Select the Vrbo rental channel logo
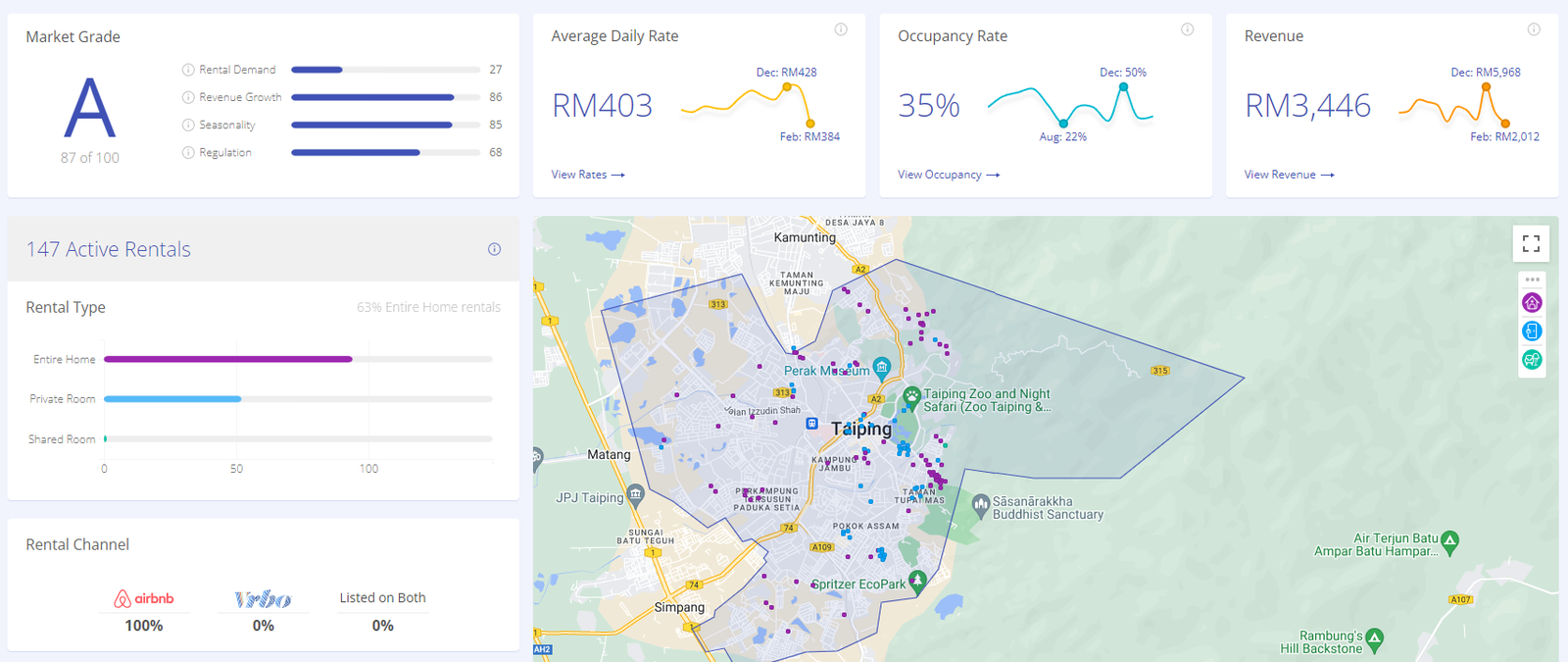1568x662 pixels. tap(263, 598)
